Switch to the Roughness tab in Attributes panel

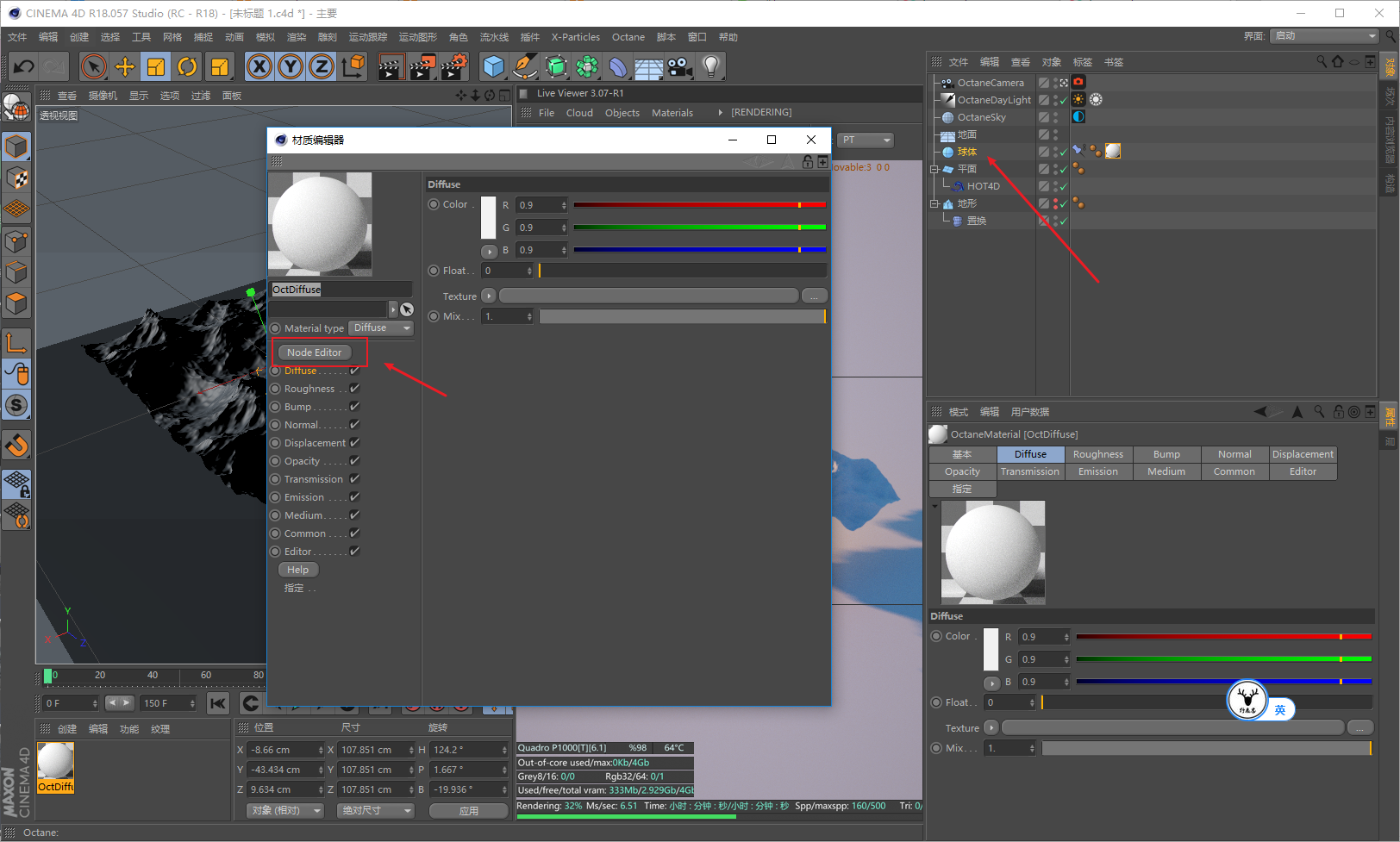tap(1098, 454)
